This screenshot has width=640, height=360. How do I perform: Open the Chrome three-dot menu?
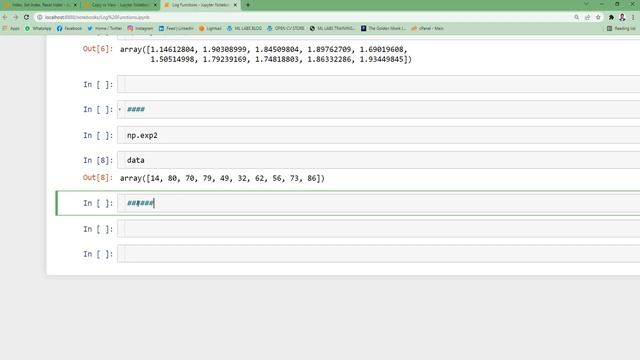633,17
